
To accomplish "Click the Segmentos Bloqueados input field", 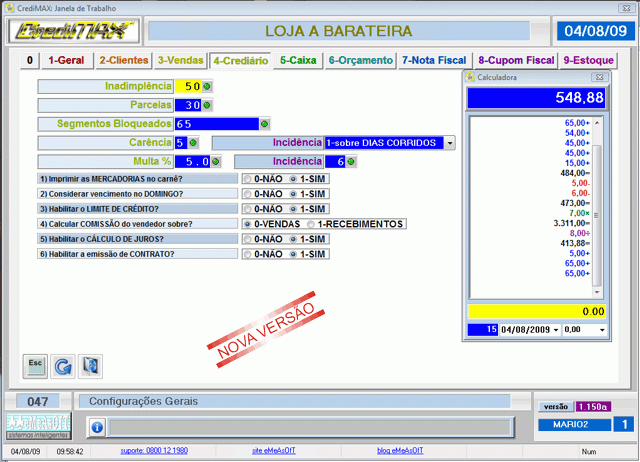I will tap(215, 124).
